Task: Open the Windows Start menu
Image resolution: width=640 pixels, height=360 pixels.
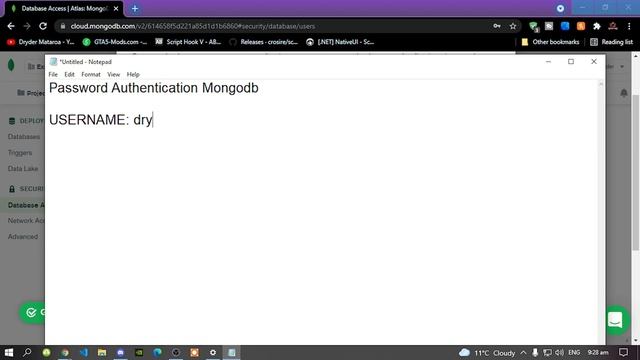Action: tap(9, 353)
